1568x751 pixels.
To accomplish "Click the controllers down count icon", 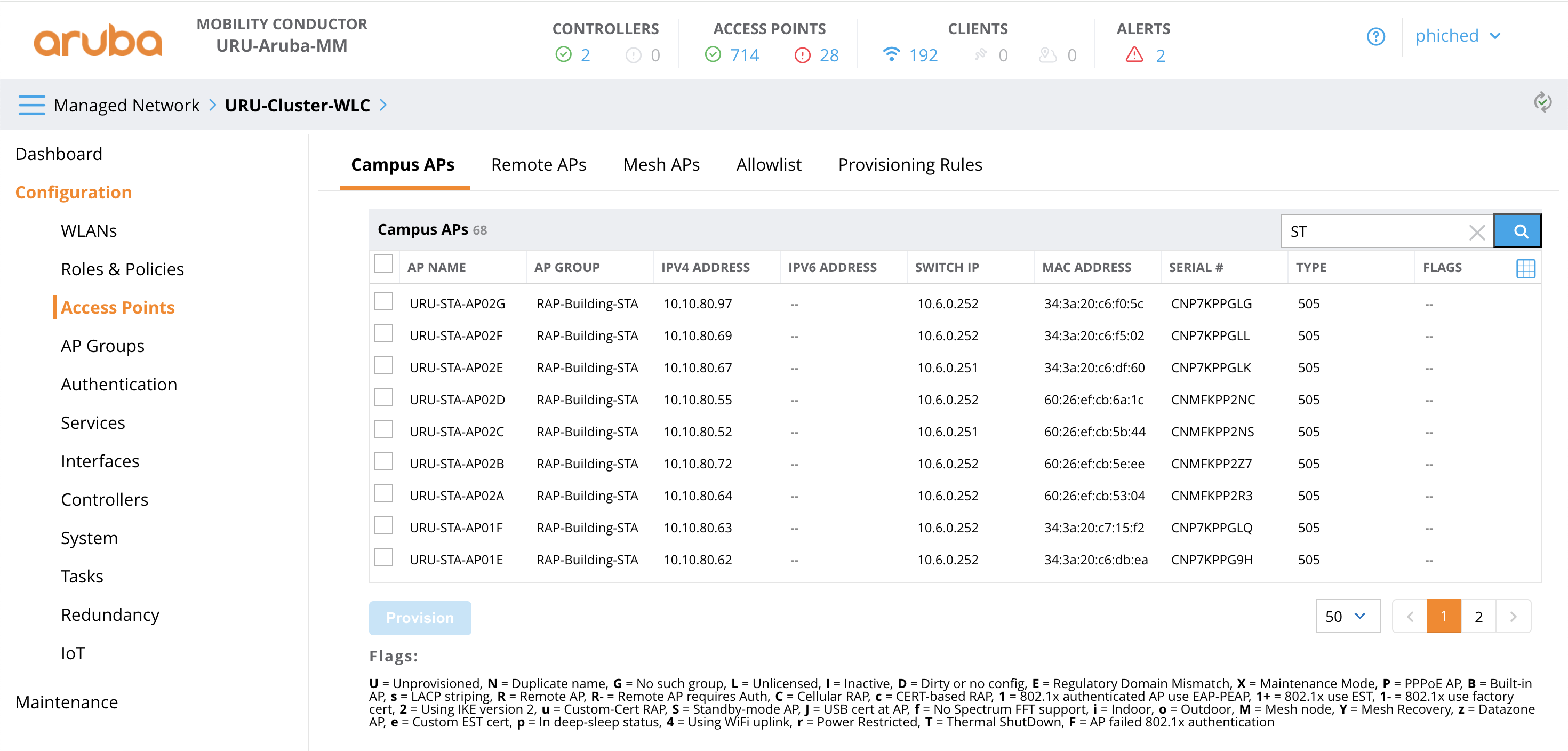I will (634, 55).
